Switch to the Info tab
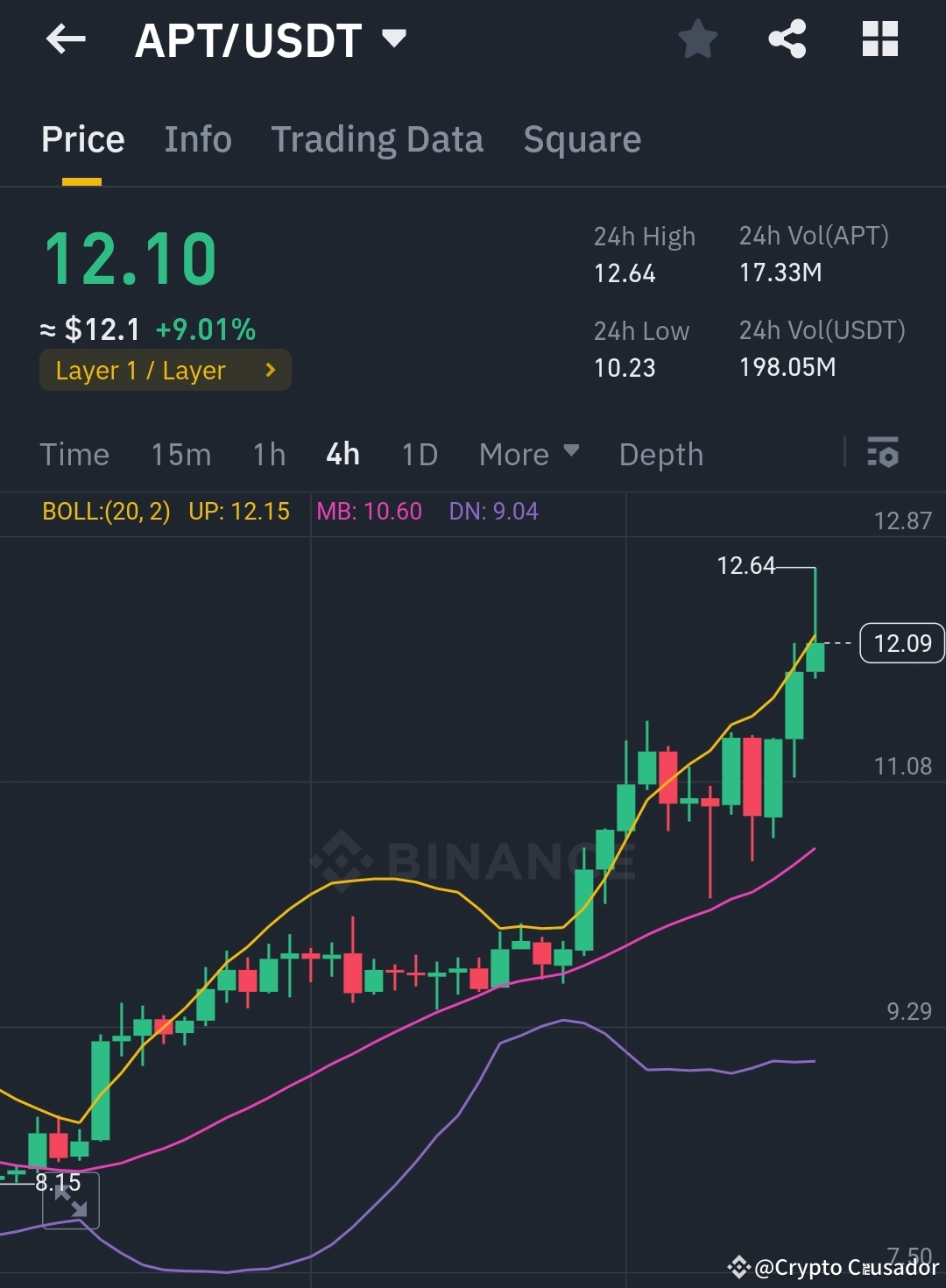Viewport: 946px width, 1288px height. click(x=198, y=139)
